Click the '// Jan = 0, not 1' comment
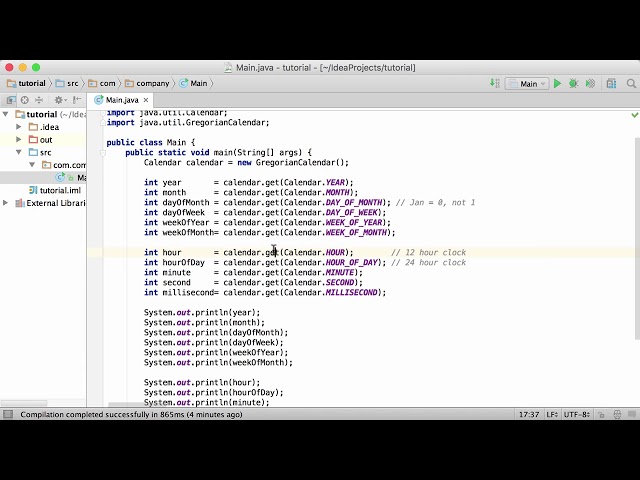The width and height of the screenshot is (640, 480). click(x=435, y=202)
